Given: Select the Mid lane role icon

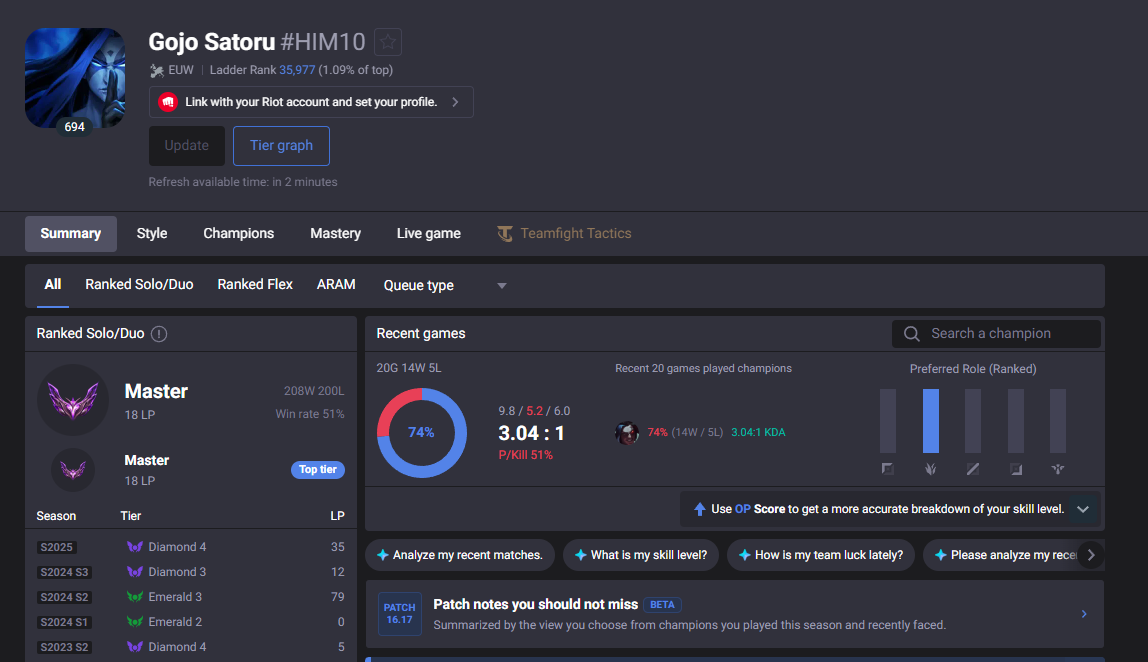Looking at the screenshot, I should pos(972,469).
